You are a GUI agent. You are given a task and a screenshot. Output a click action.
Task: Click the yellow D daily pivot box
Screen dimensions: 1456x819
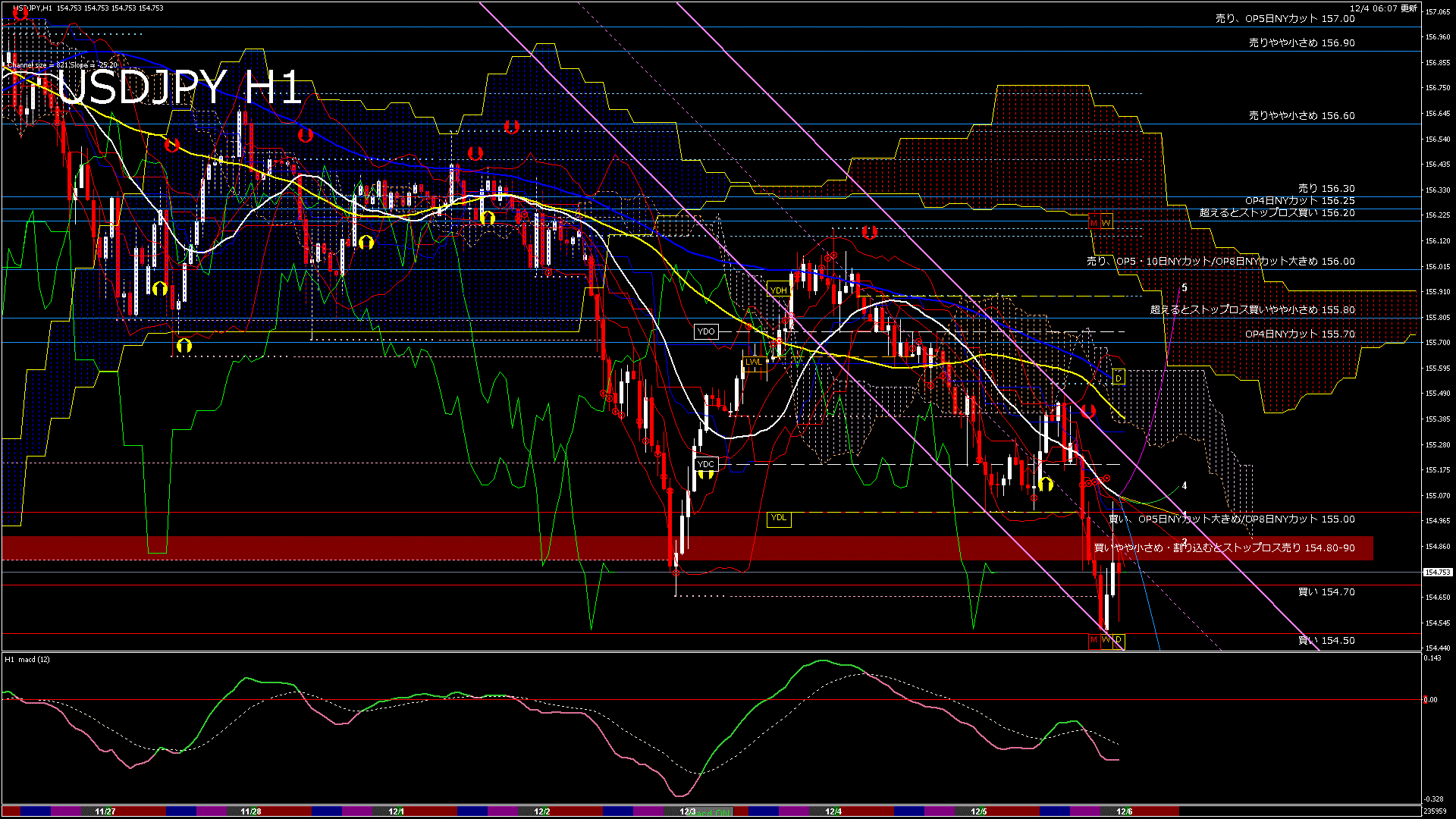tap(1118, 377)
